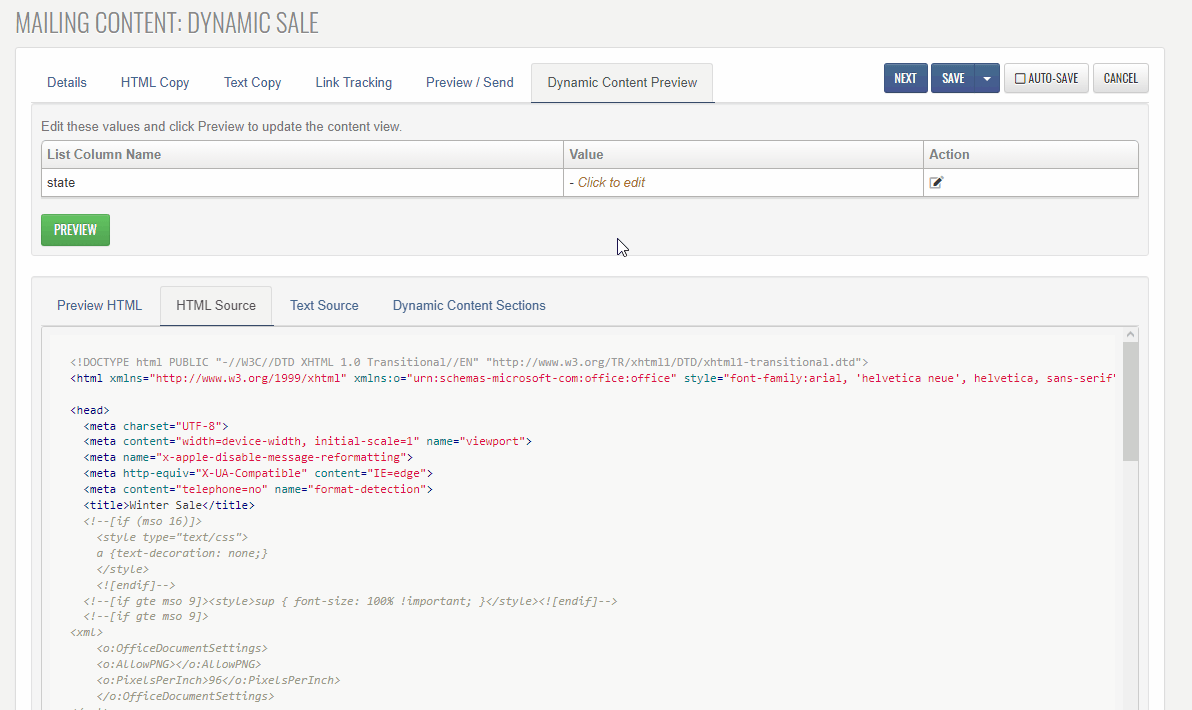This screenshot has width=1192, height=710.
Task: Select the HTML Source tab
Action: (216, 306)
